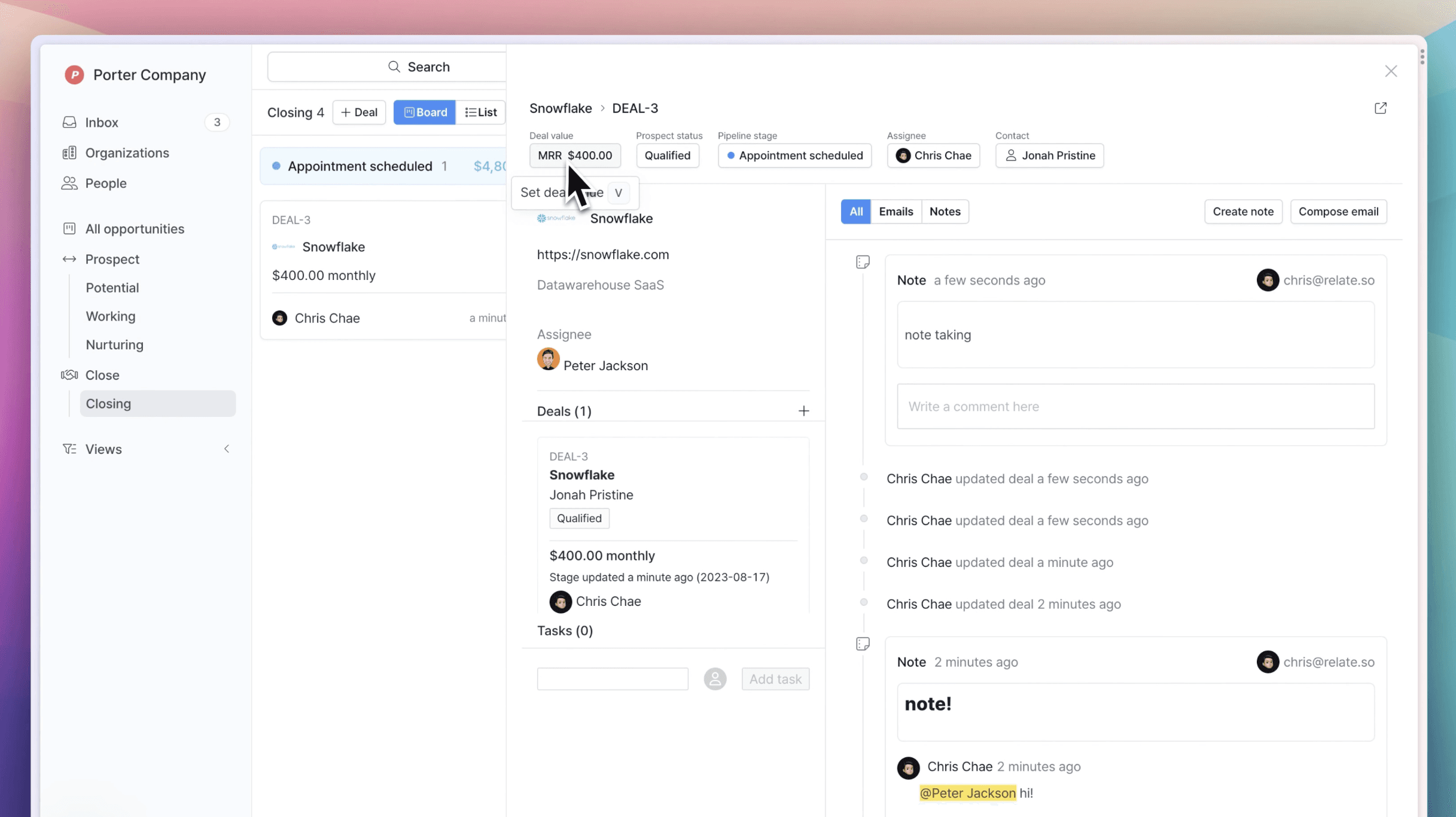Open the Prospect status Qualified dropdown

(x=667, y=156)
